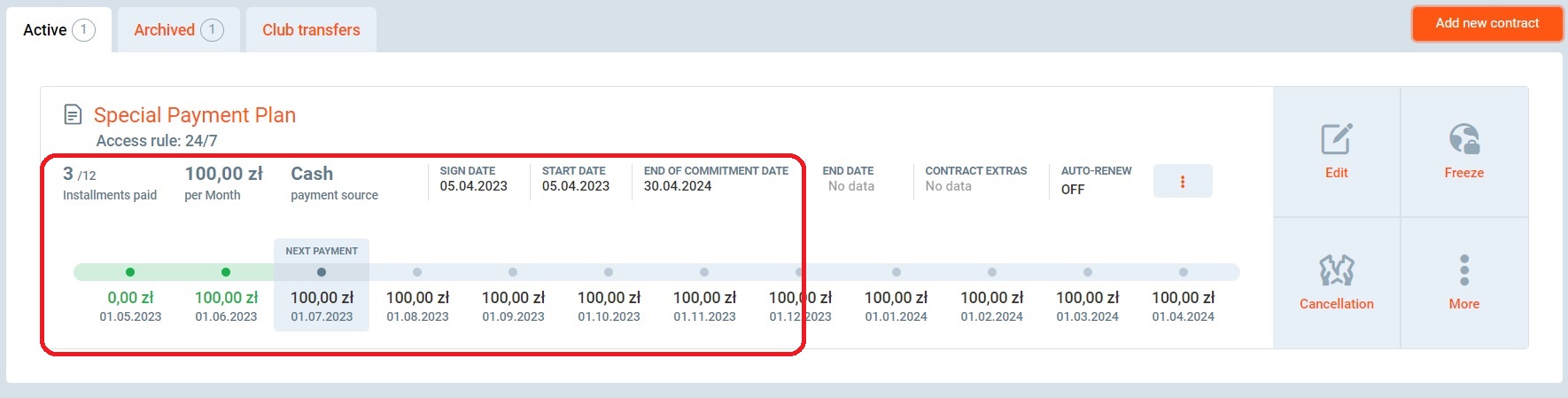Viewport: 1568px width, 398px height.
Task: Select the 01.10.2023 installment marker
Action: tap(609, 272)
